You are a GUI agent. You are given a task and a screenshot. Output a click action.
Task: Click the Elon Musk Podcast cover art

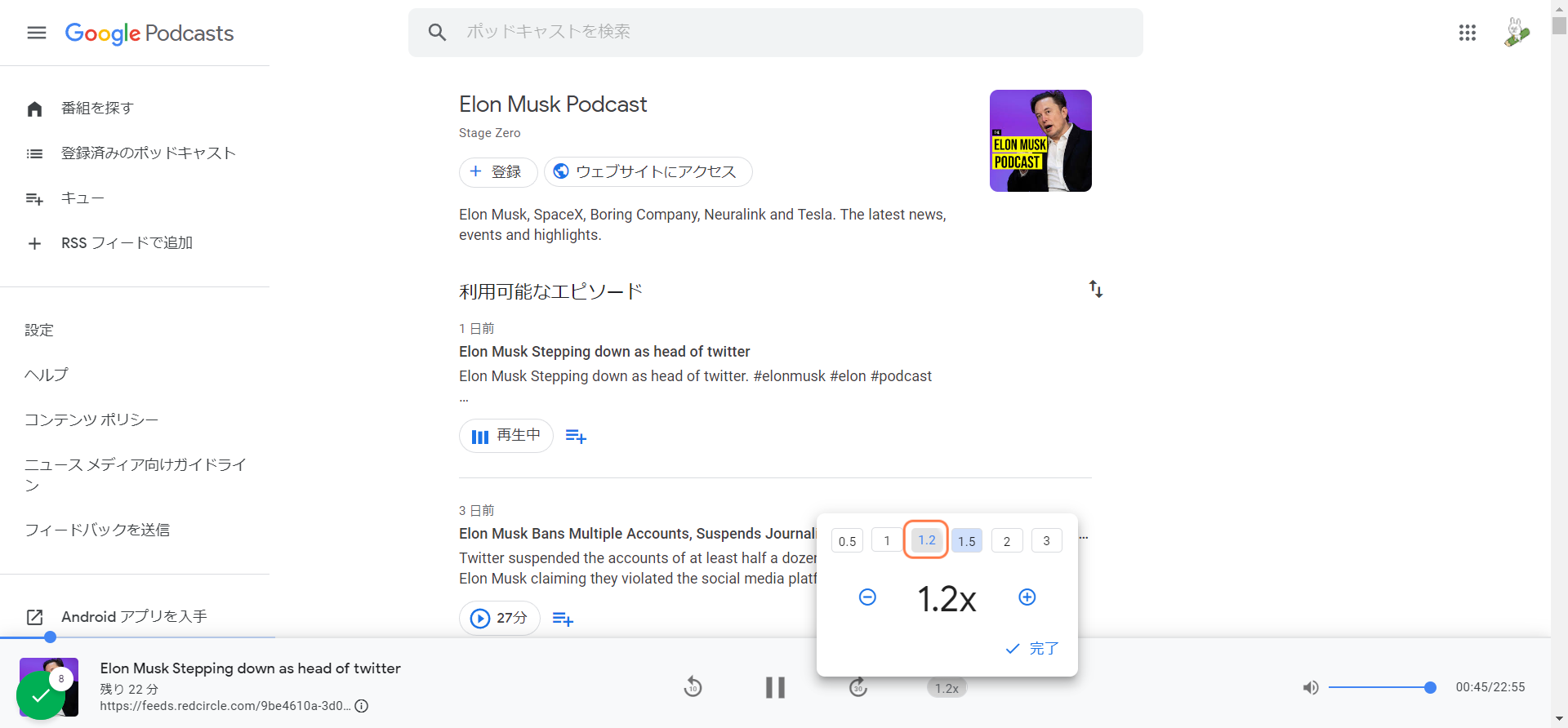[1040, 140]
